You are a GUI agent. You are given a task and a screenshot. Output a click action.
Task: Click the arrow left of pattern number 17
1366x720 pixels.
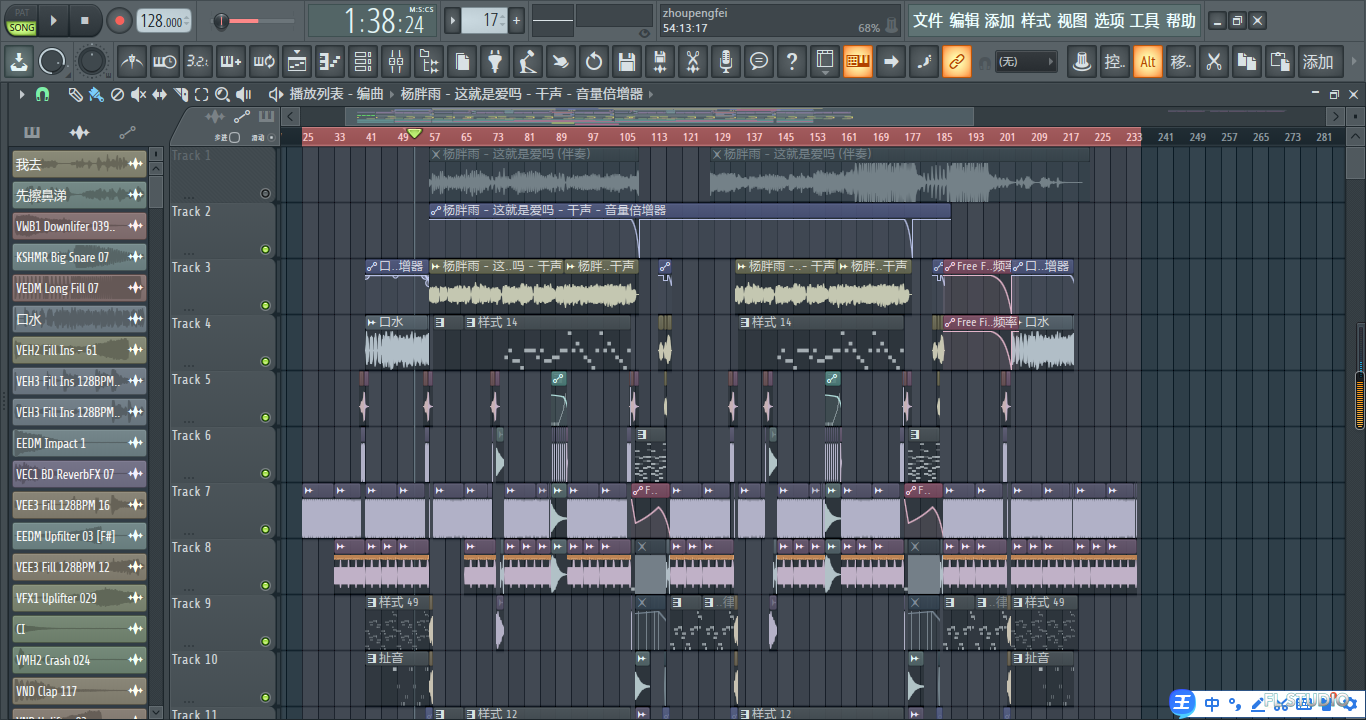(453, 20)
